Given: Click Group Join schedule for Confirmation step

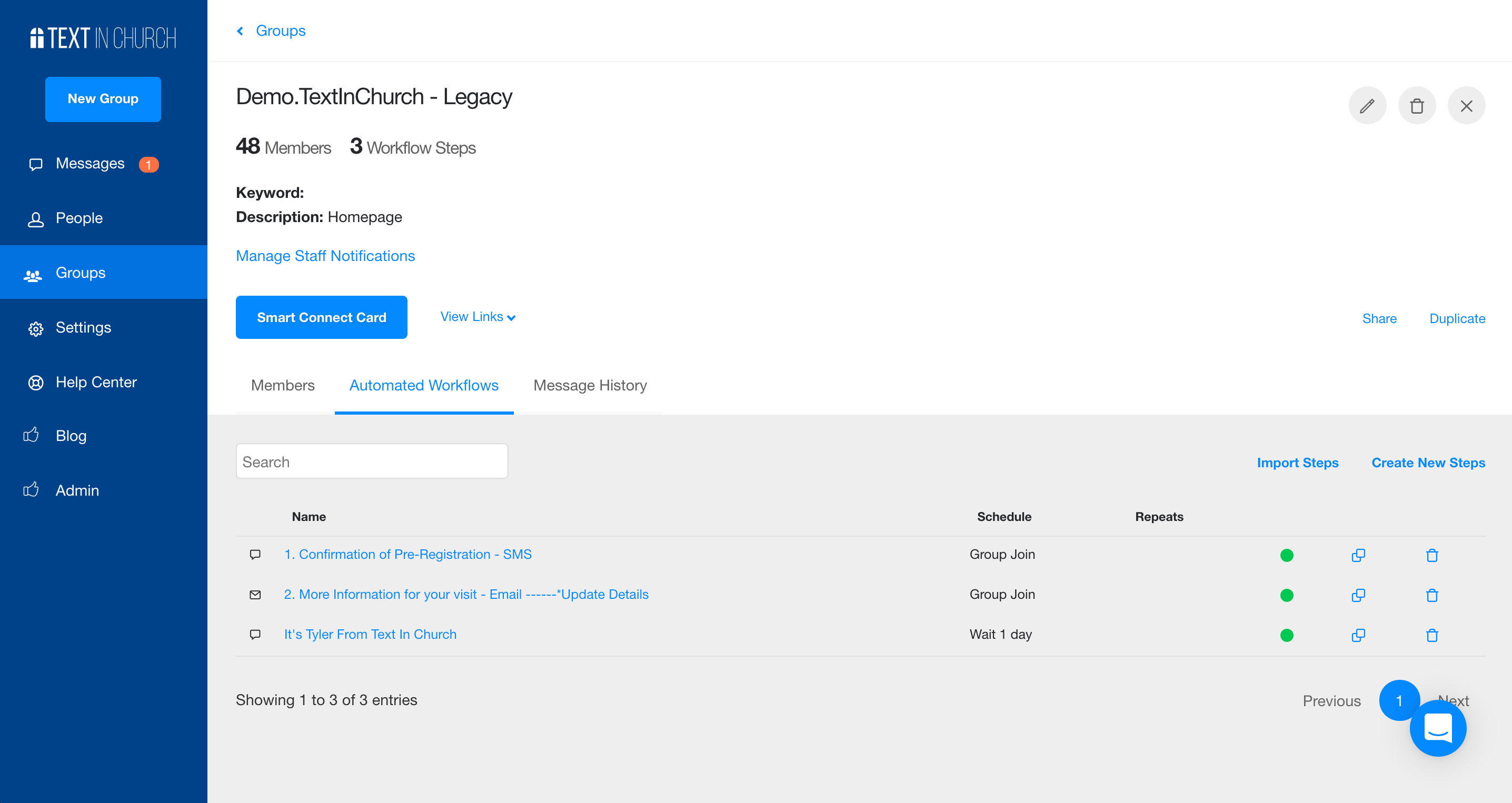Looking at the screenshot, I should (1002, 555).
